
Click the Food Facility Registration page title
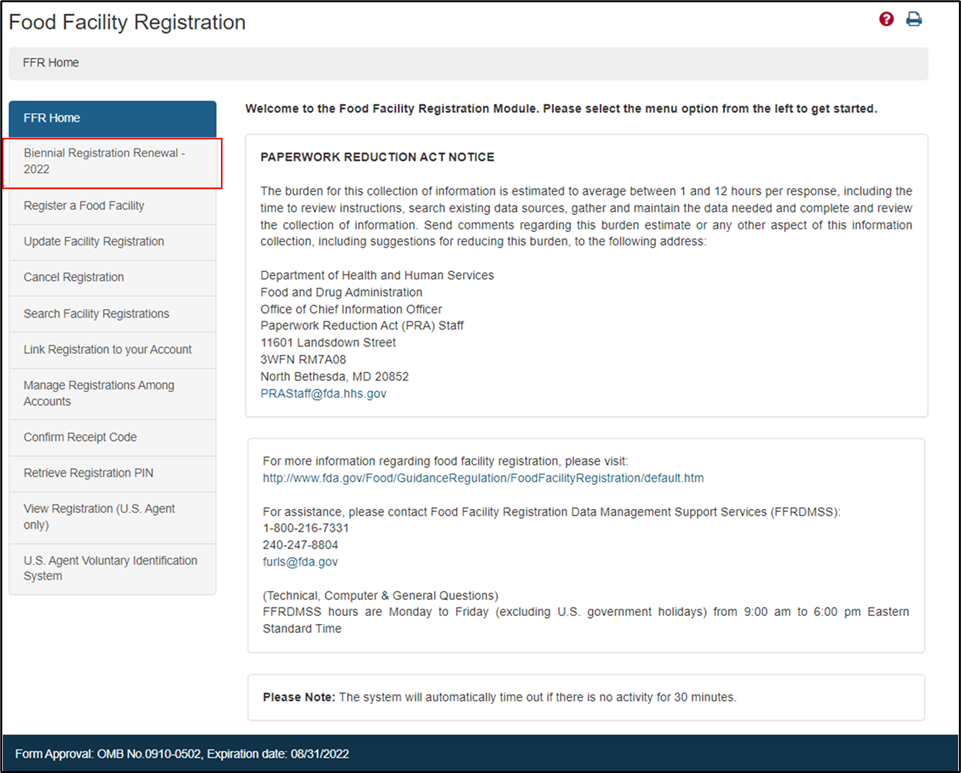click(x=127, y=22)
